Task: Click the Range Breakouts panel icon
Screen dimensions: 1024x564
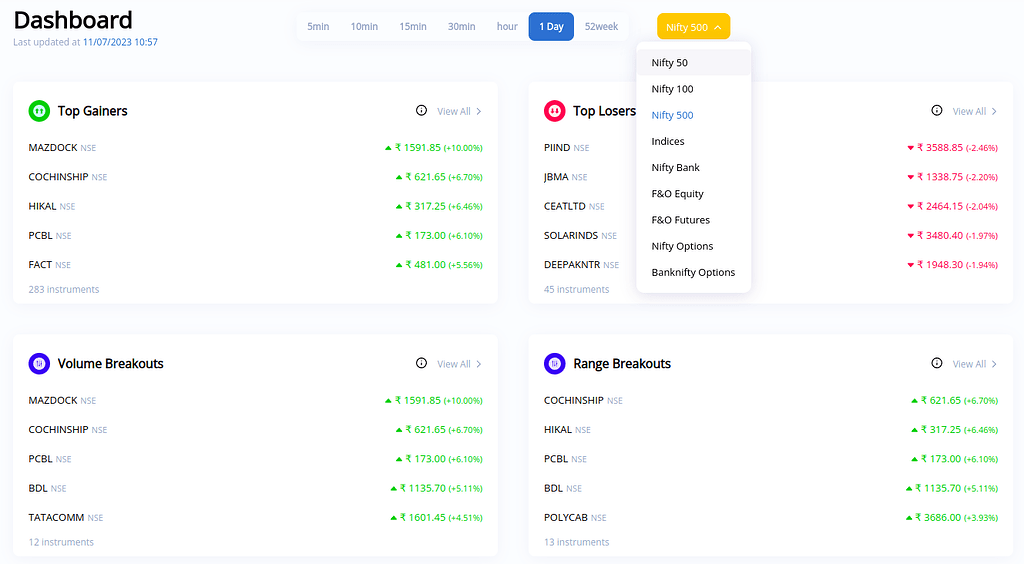Action: click(x=554, y=364)
